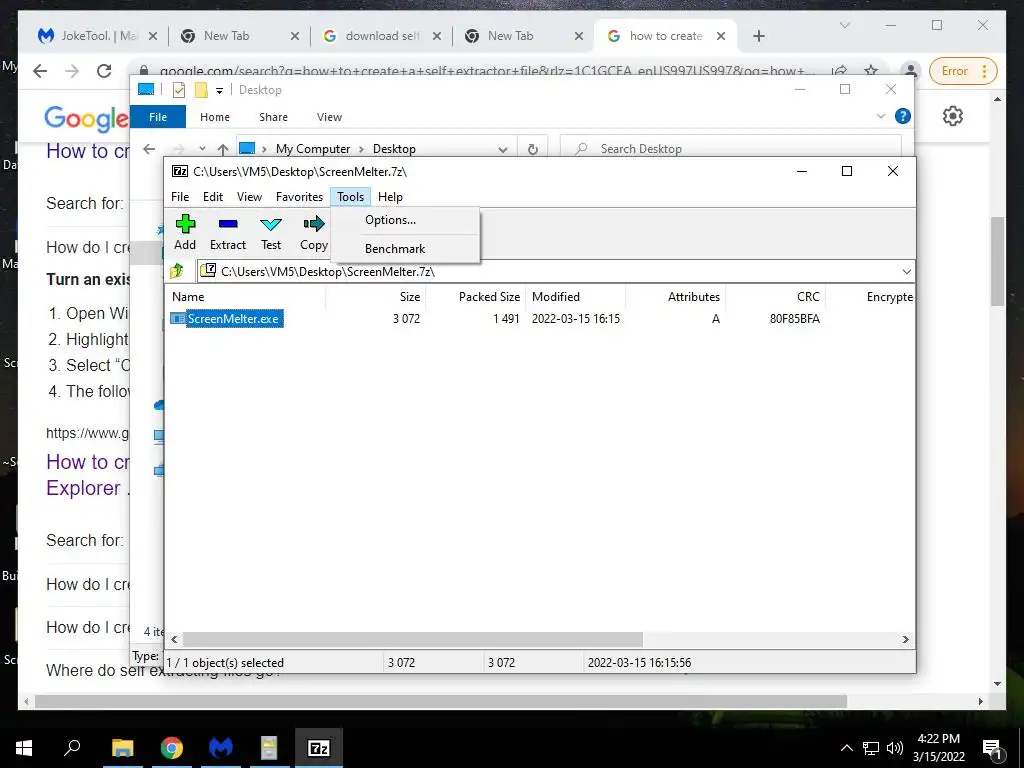Open the 7-Zip View menu
Image resolution: width=1024 pixels, height=768 pixels.
click(x=249, y=197)
